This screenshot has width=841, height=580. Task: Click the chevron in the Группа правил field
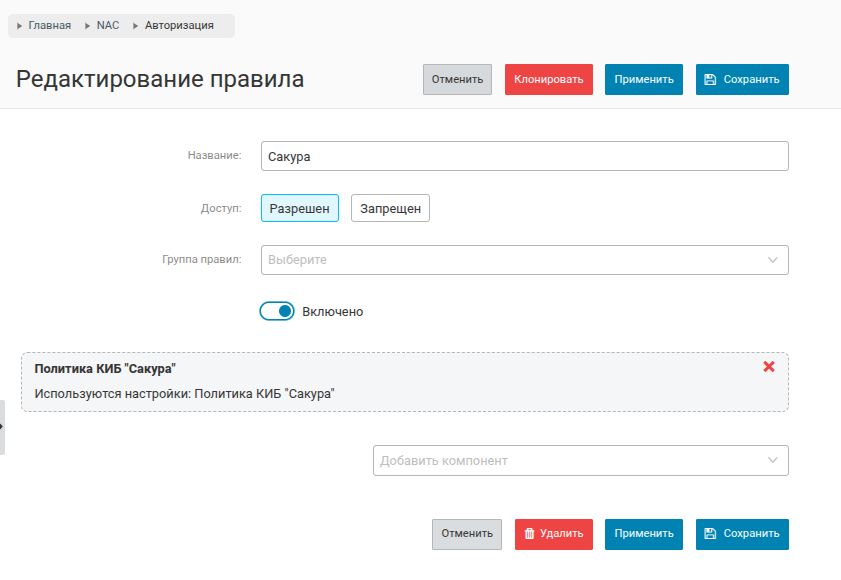click(772, 260)
